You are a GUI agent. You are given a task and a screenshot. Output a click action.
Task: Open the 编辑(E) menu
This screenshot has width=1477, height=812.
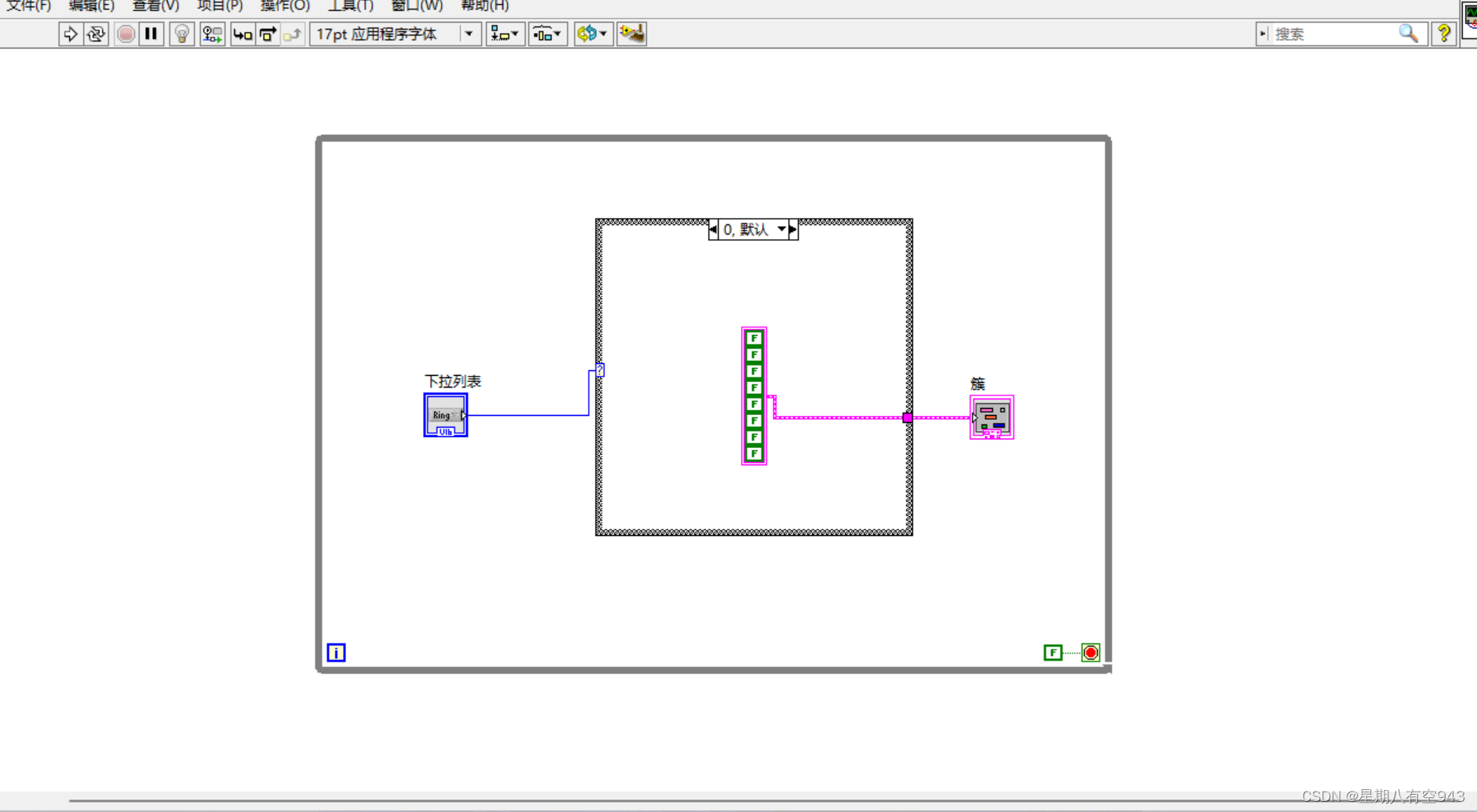click(91, 6)
